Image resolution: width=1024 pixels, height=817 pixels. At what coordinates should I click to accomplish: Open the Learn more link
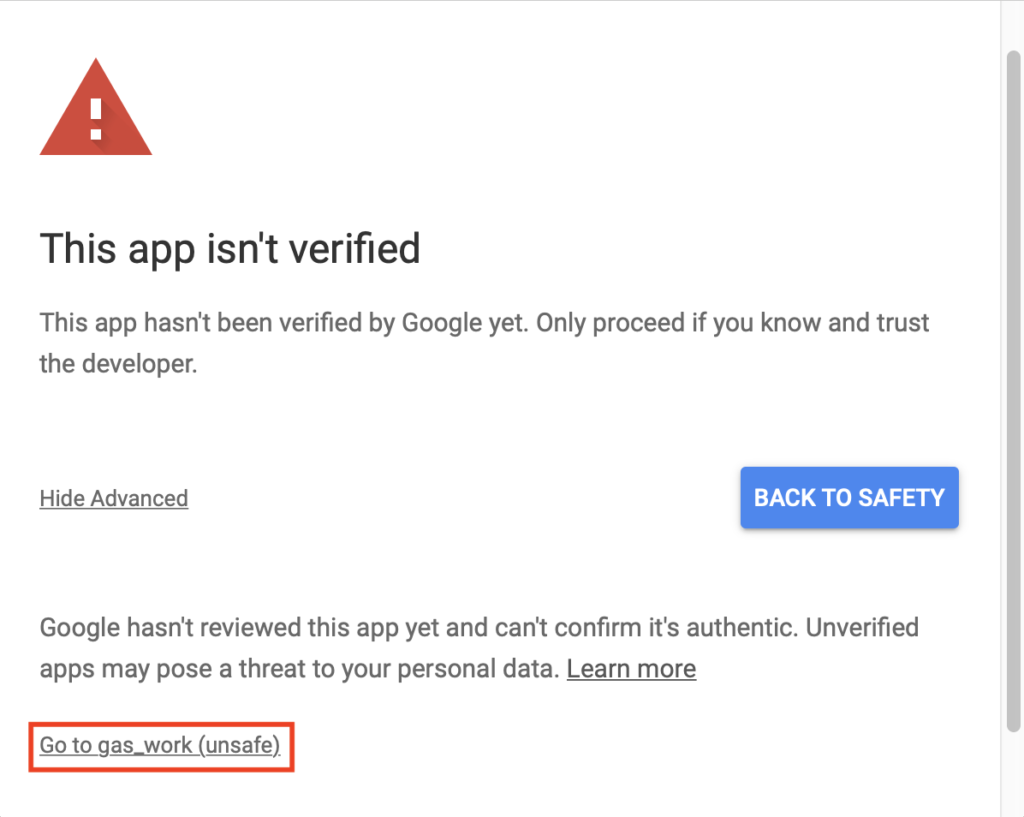click(631, 669)
